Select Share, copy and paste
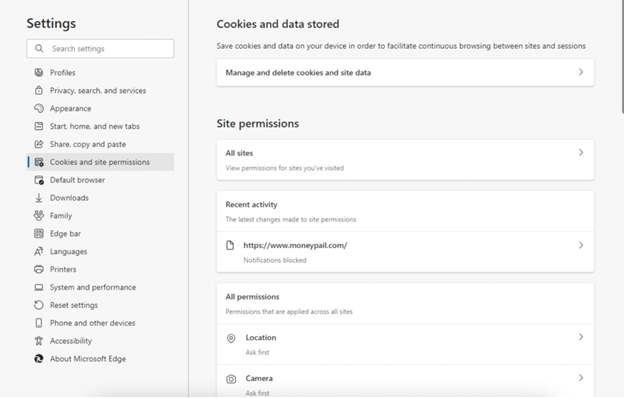The image size is (624, 398). pyautogui.click(x=100, y=144)
